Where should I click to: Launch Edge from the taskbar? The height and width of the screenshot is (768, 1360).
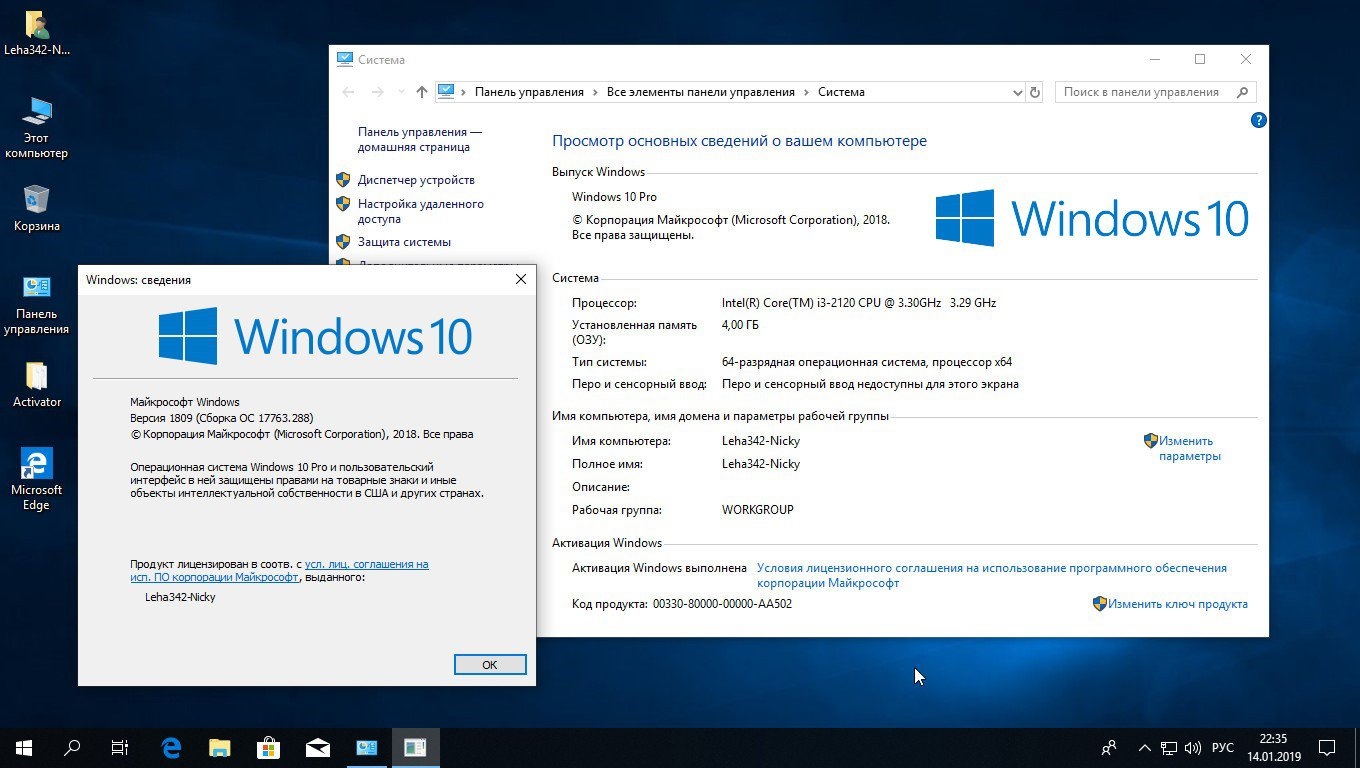point(171,747)
